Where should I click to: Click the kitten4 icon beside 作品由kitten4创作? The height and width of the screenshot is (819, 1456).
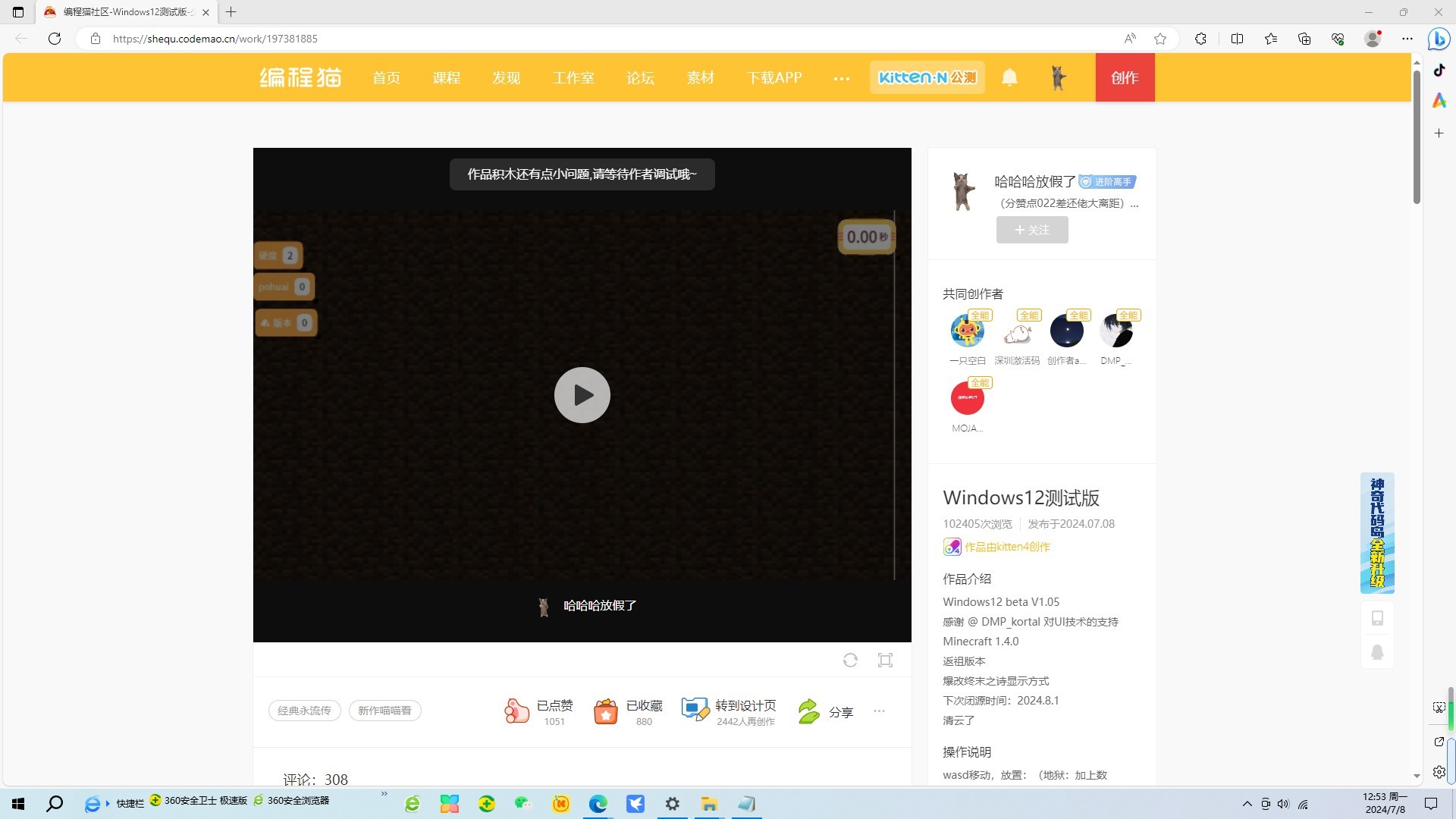(x=952, y=547)
